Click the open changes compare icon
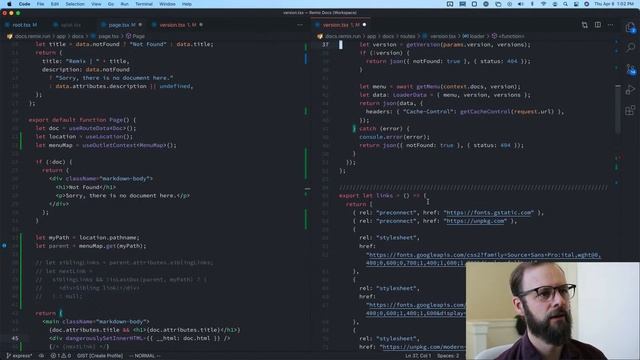 pyautogui.click(x=584, y=25)
